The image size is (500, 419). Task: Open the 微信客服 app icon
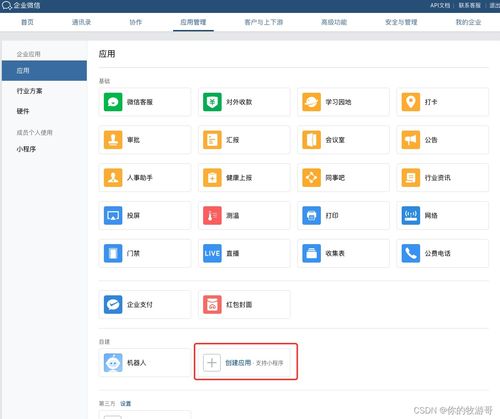(113, 102)
